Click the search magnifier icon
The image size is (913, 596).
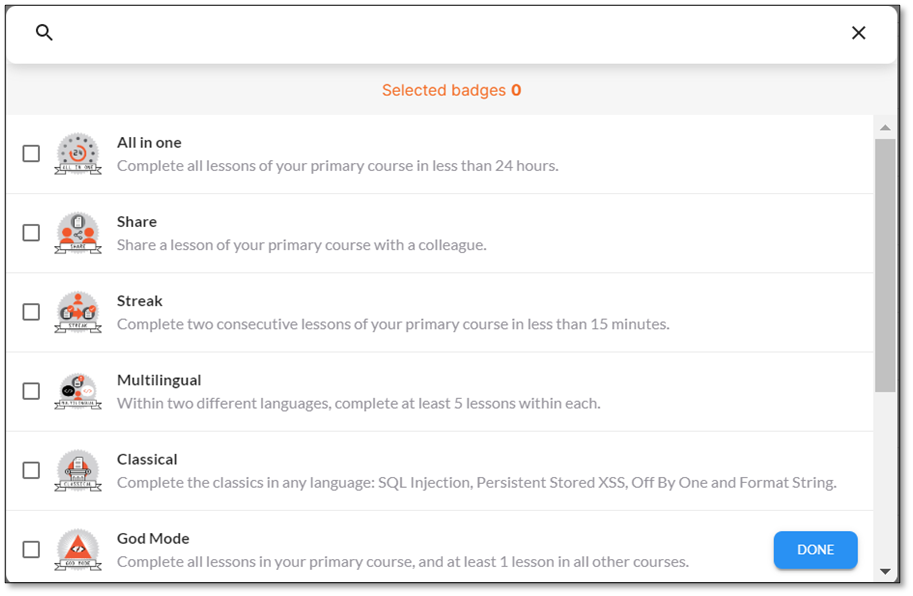pyautogui.click(x=44, y=33)
